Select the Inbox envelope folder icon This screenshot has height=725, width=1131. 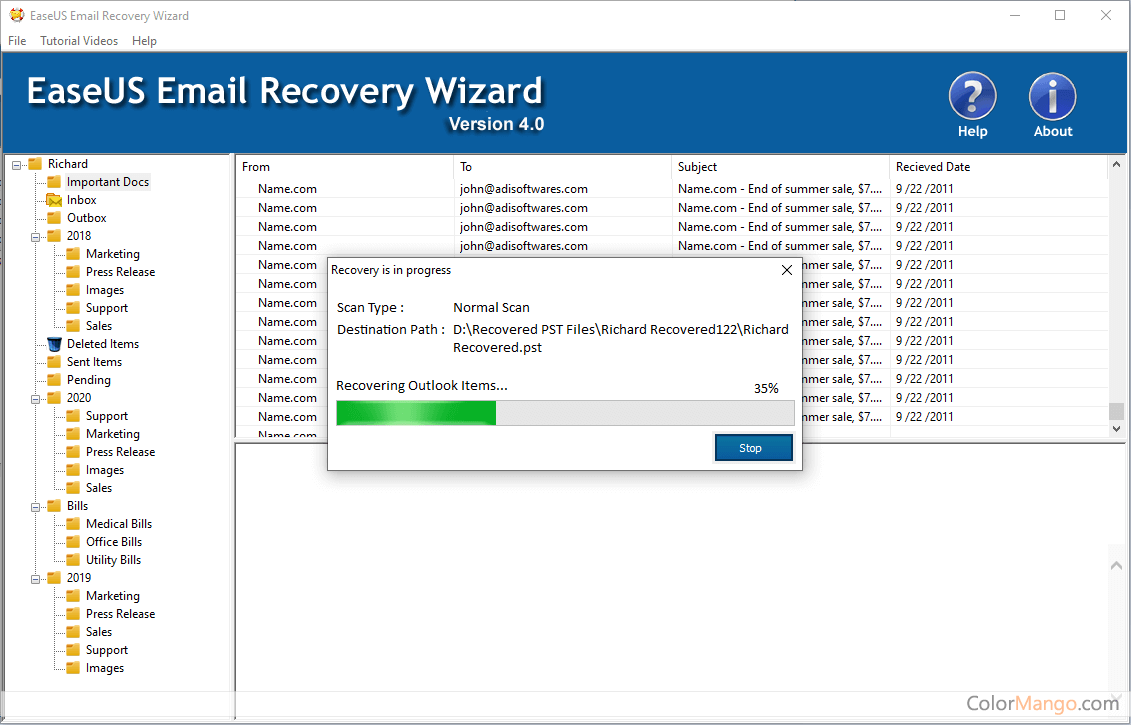tap(54, 200)
